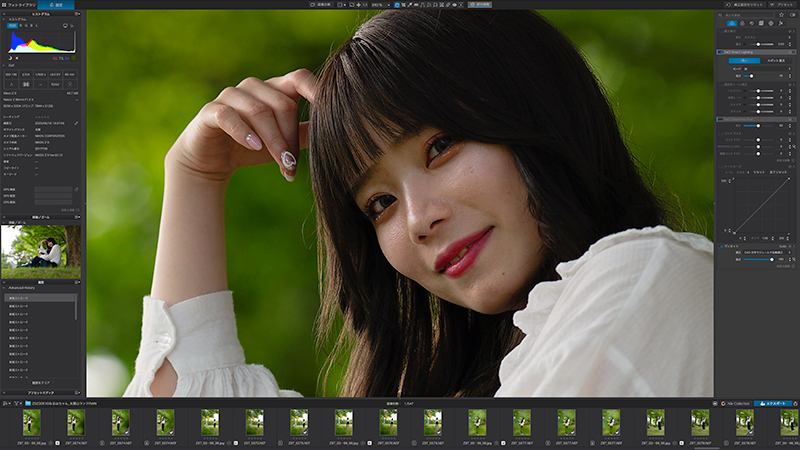Screen dimensions: 800x450
Task: Adjust the exposure compensation slider
Action: 758,44
